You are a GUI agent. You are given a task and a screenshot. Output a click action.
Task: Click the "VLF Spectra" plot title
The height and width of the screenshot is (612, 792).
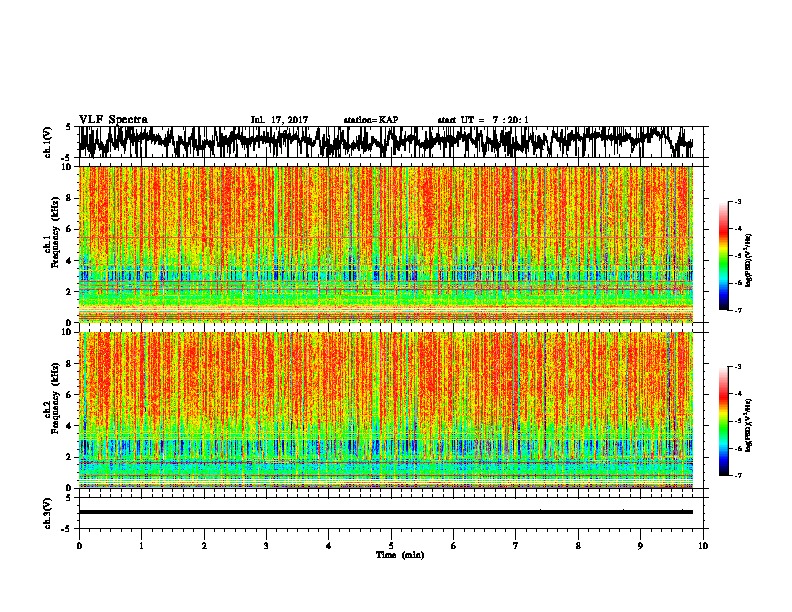tap(113, 120)
